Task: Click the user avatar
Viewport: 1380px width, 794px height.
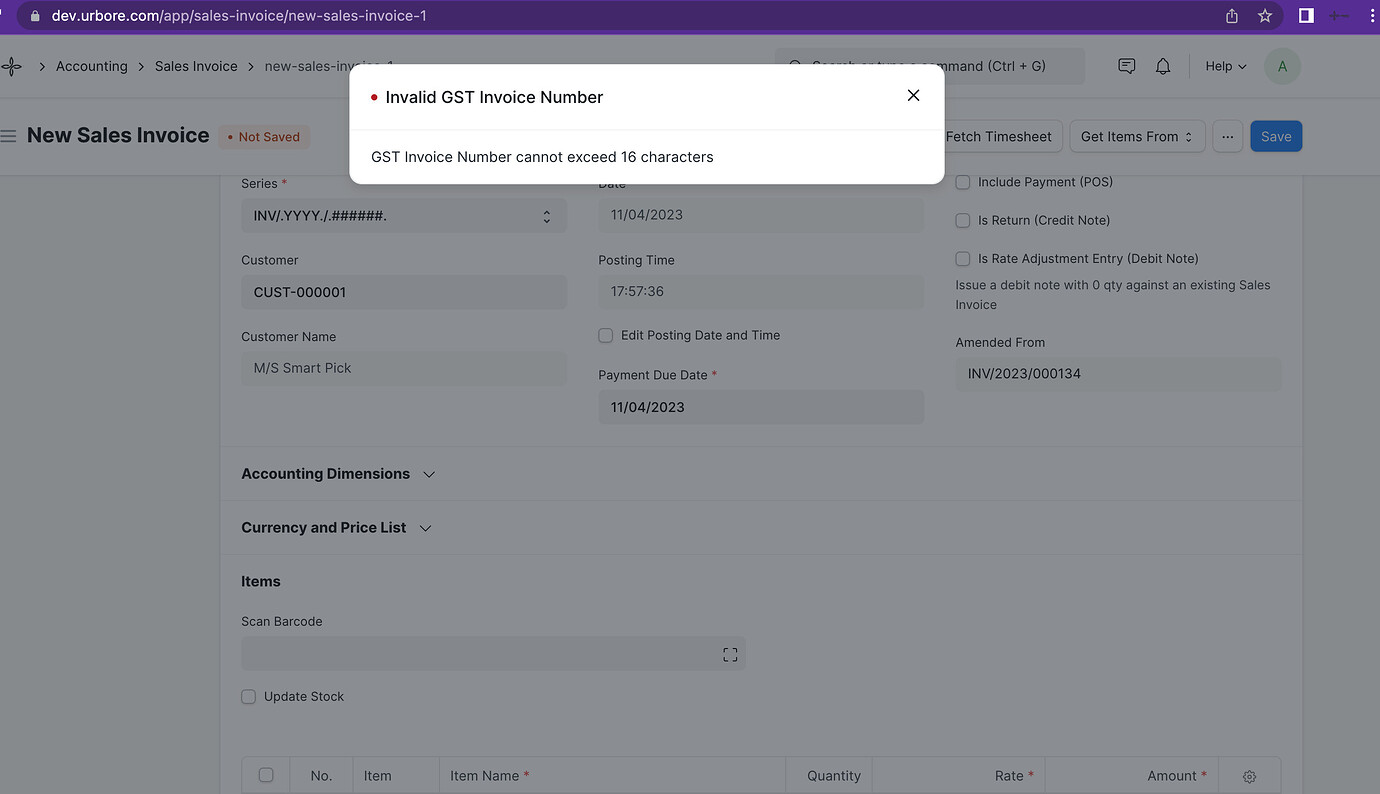Action: (1282, 66)
